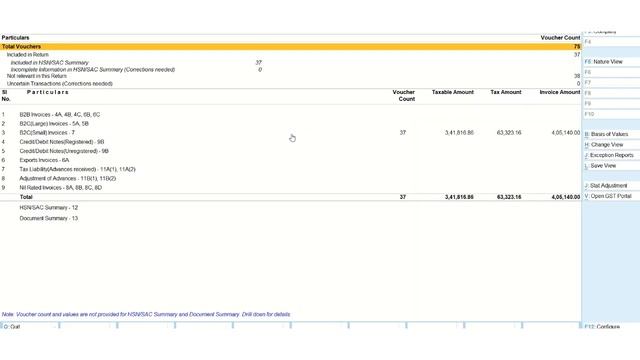Click total taxable amount in Total row

[459, 197]
